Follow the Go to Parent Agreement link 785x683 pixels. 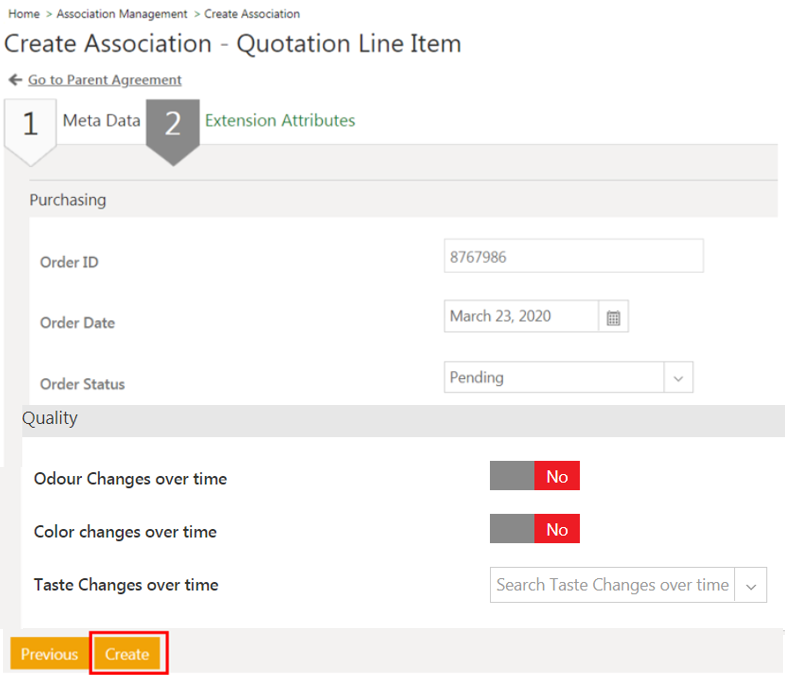click(x=104, y=80)
